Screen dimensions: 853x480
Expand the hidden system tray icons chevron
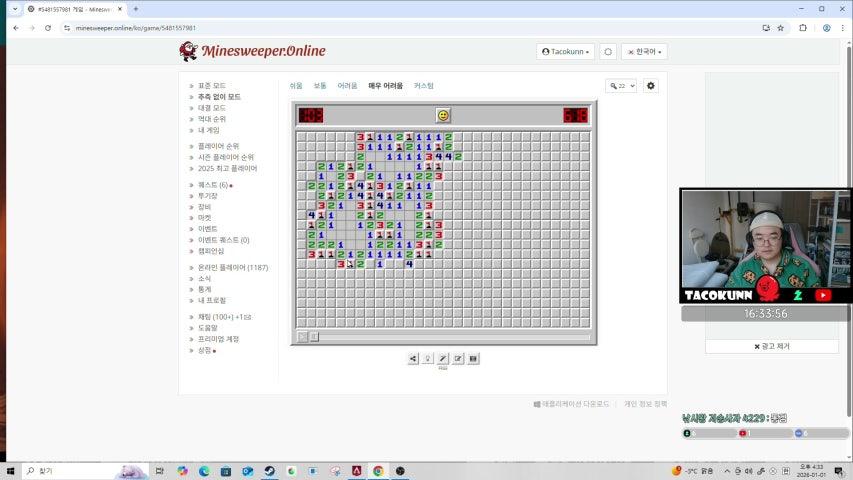tap(727, 471)
